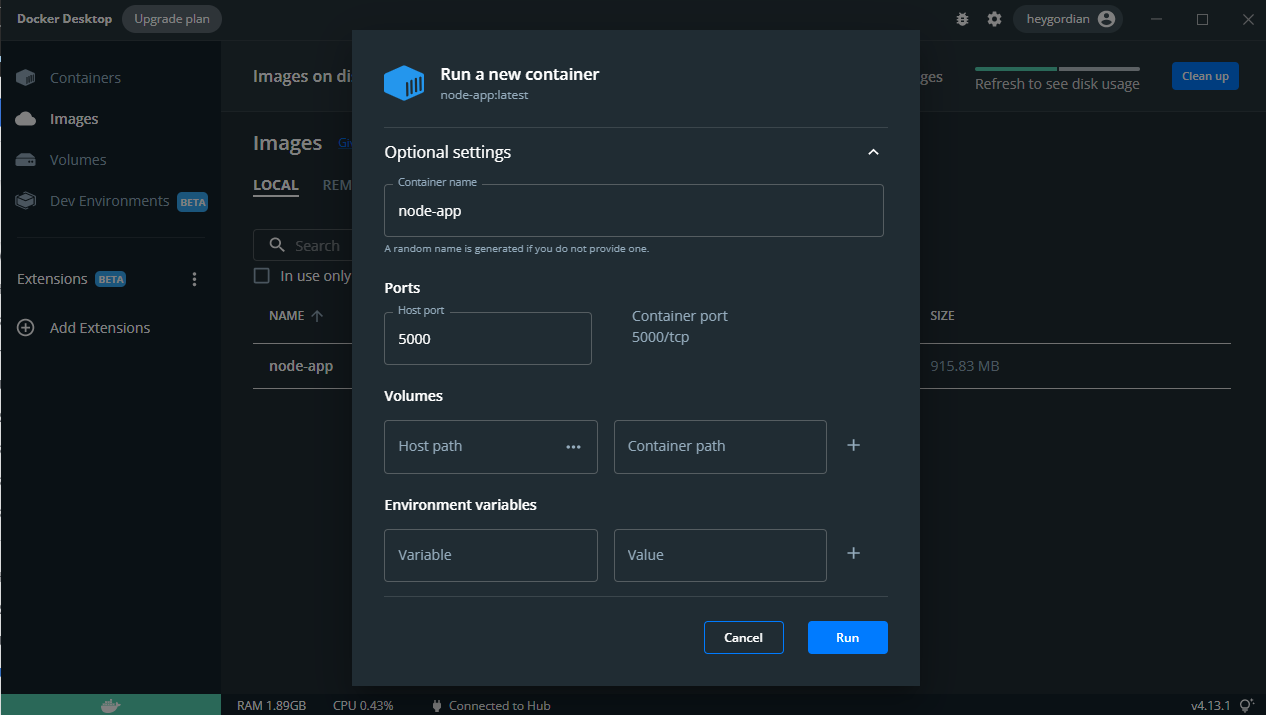Click the Refresh to see disk usage text
Viewport: 1266px width, 715px height.
(1057, 85)
